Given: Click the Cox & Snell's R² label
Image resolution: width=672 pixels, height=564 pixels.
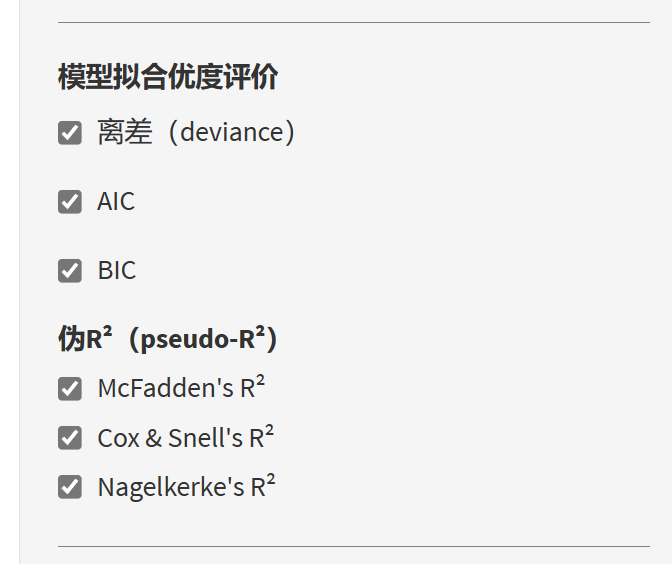Looking at the screenshot, I should point(185,438).
